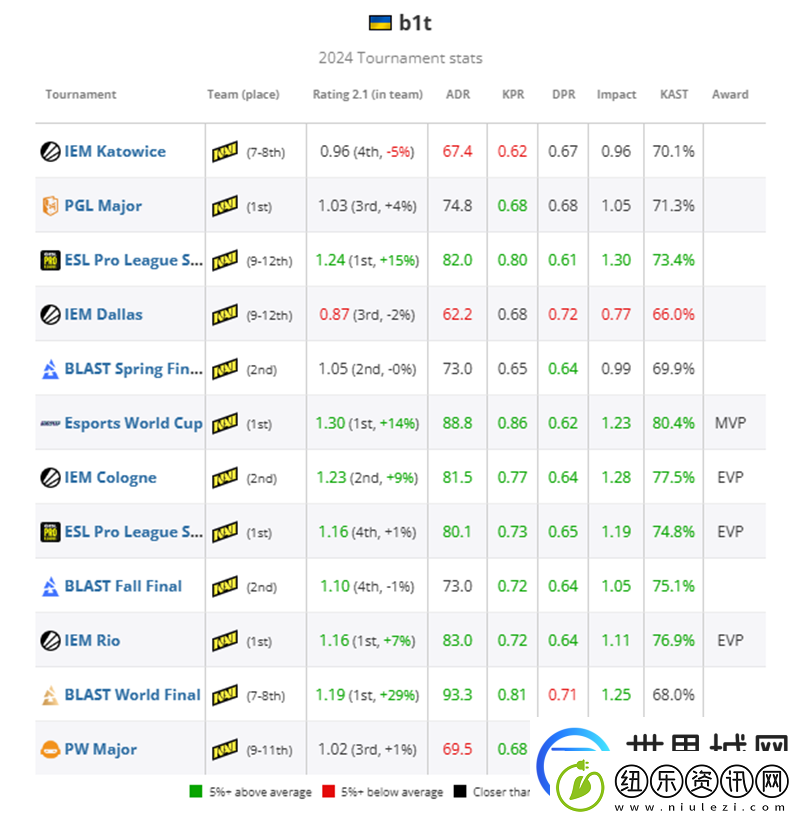This screenshot has width=800, height=819.
Task: Click the Impact column header
Action: (x=616, y=95)
